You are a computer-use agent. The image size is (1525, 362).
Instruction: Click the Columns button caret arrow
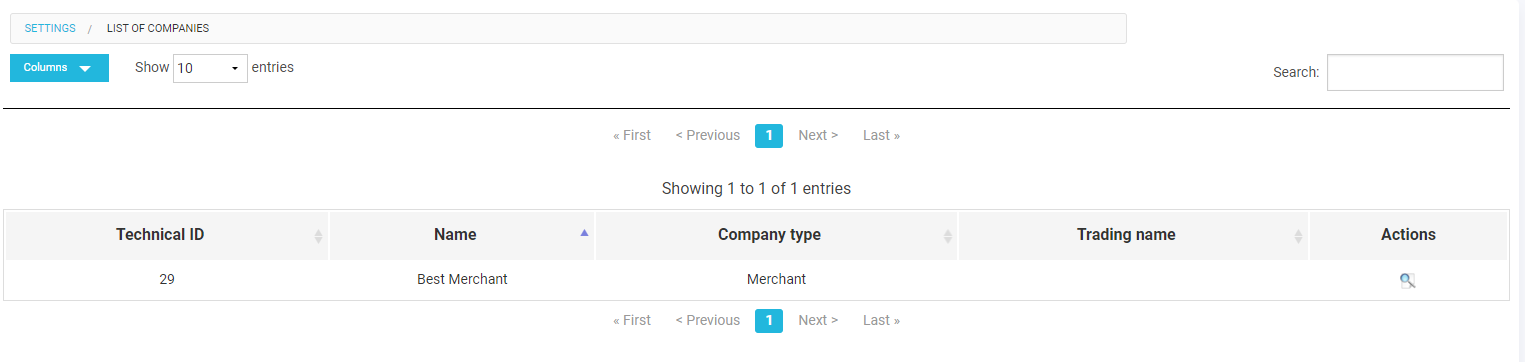(x=85, y=69)
